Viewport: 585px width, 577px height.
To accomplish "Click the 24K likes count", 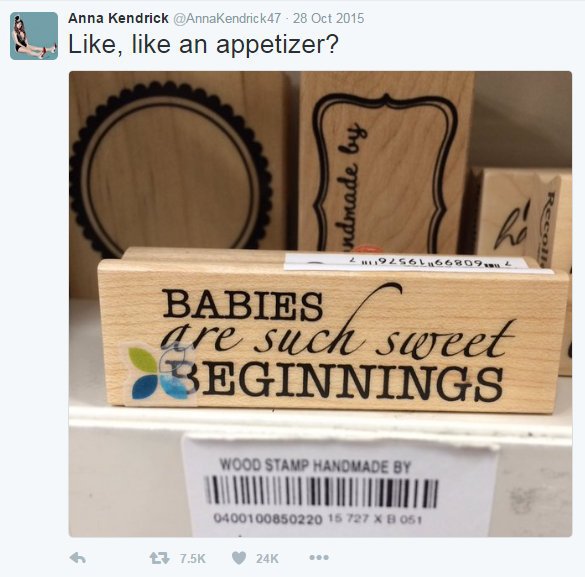I will 267,558.
